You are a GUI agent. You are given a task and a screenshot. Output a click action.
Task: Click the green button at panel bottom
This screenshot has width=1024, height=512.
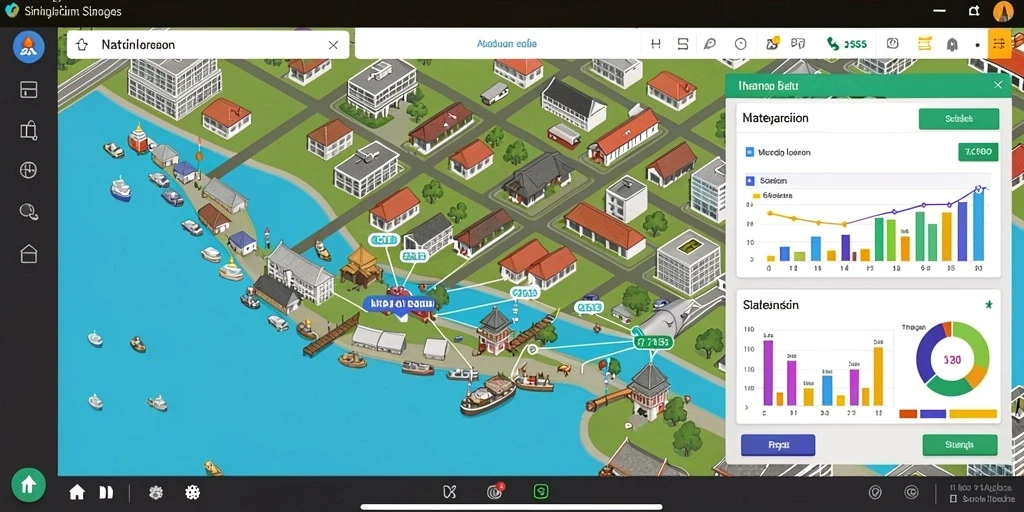tap(959, 445)
